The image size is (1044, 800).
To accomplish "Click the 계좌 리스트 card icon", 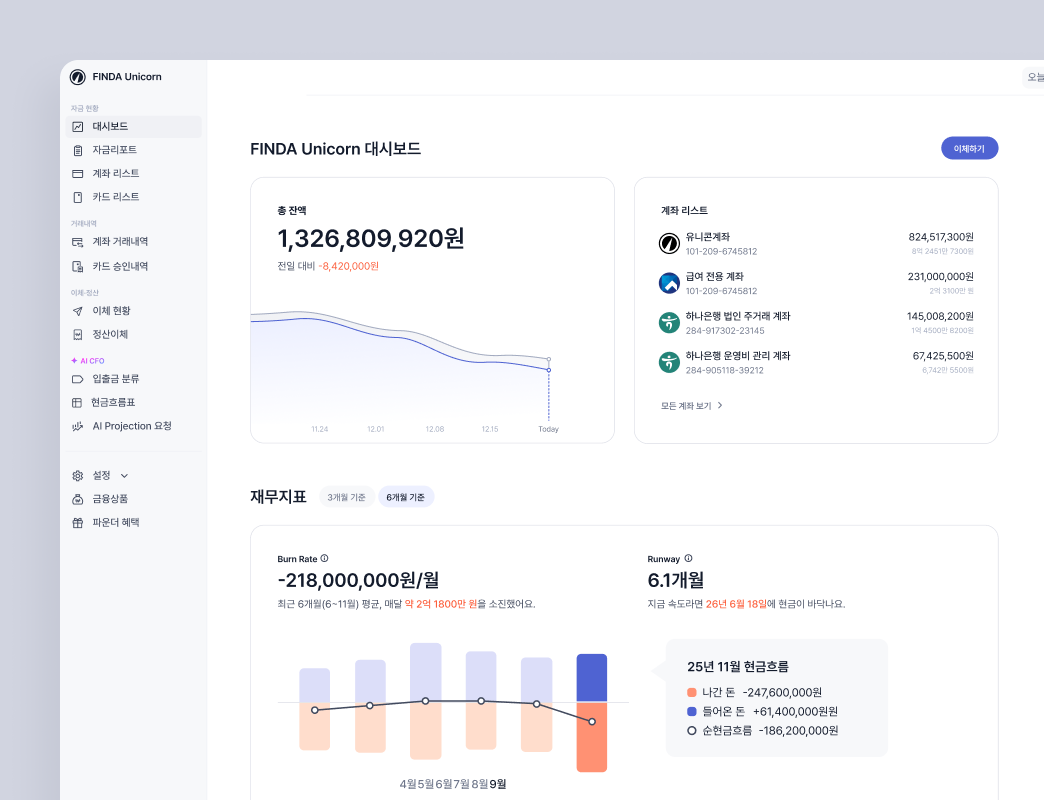I will pyautogui.click(x=78, y=174).
